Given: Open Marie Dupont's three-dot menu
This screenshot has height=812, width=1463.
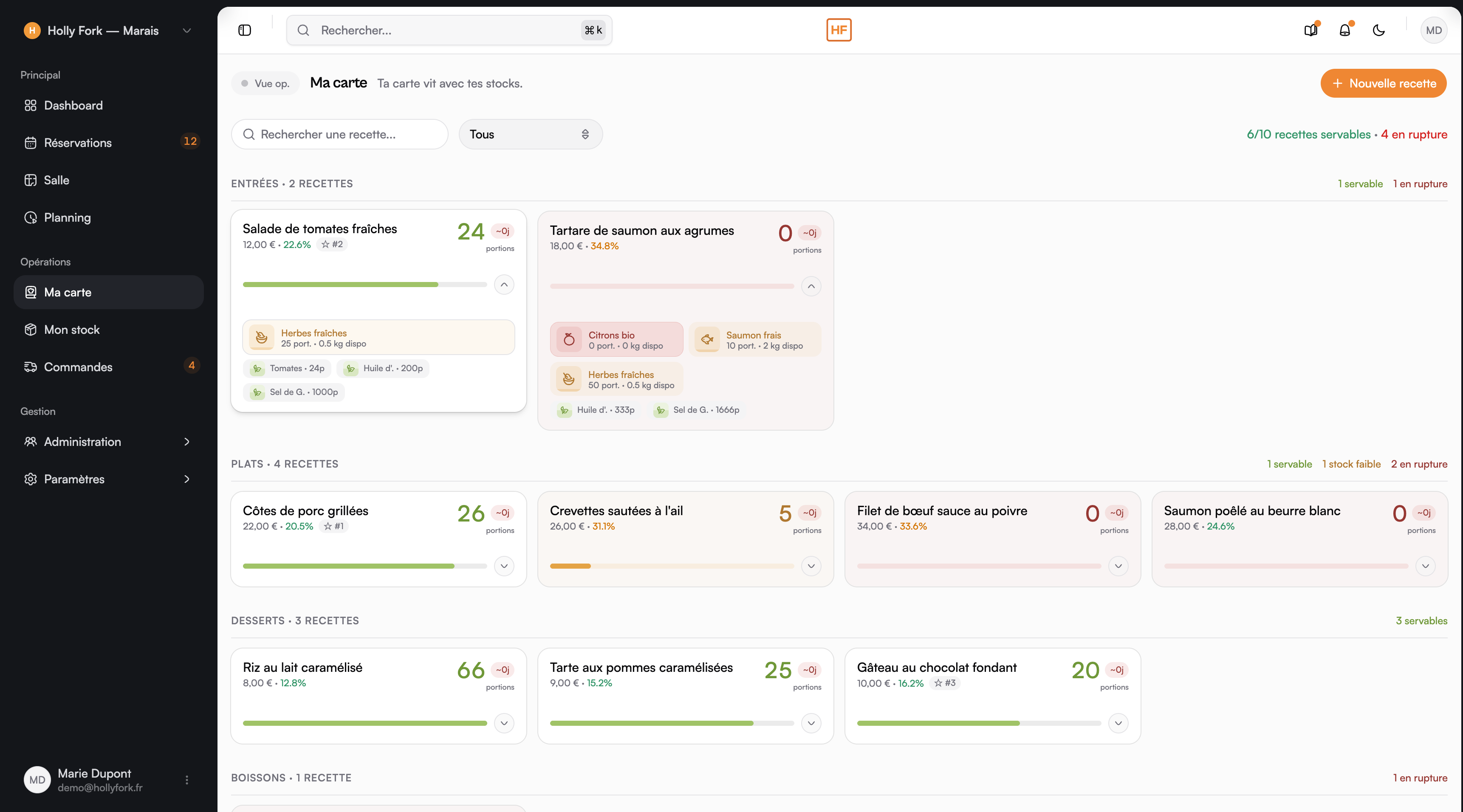Looking at the screenshot, I should tap(187, 780).
